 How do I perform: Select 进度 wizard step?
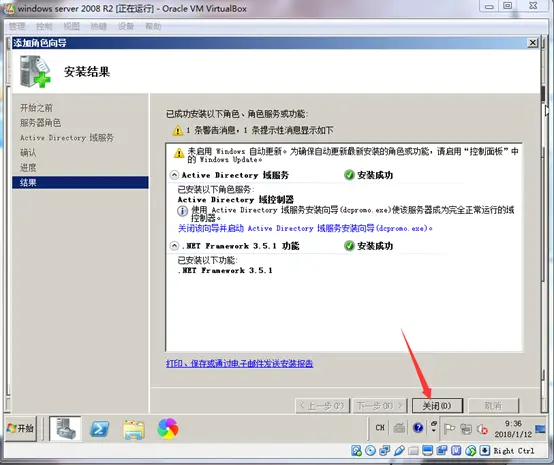[28, 167]
